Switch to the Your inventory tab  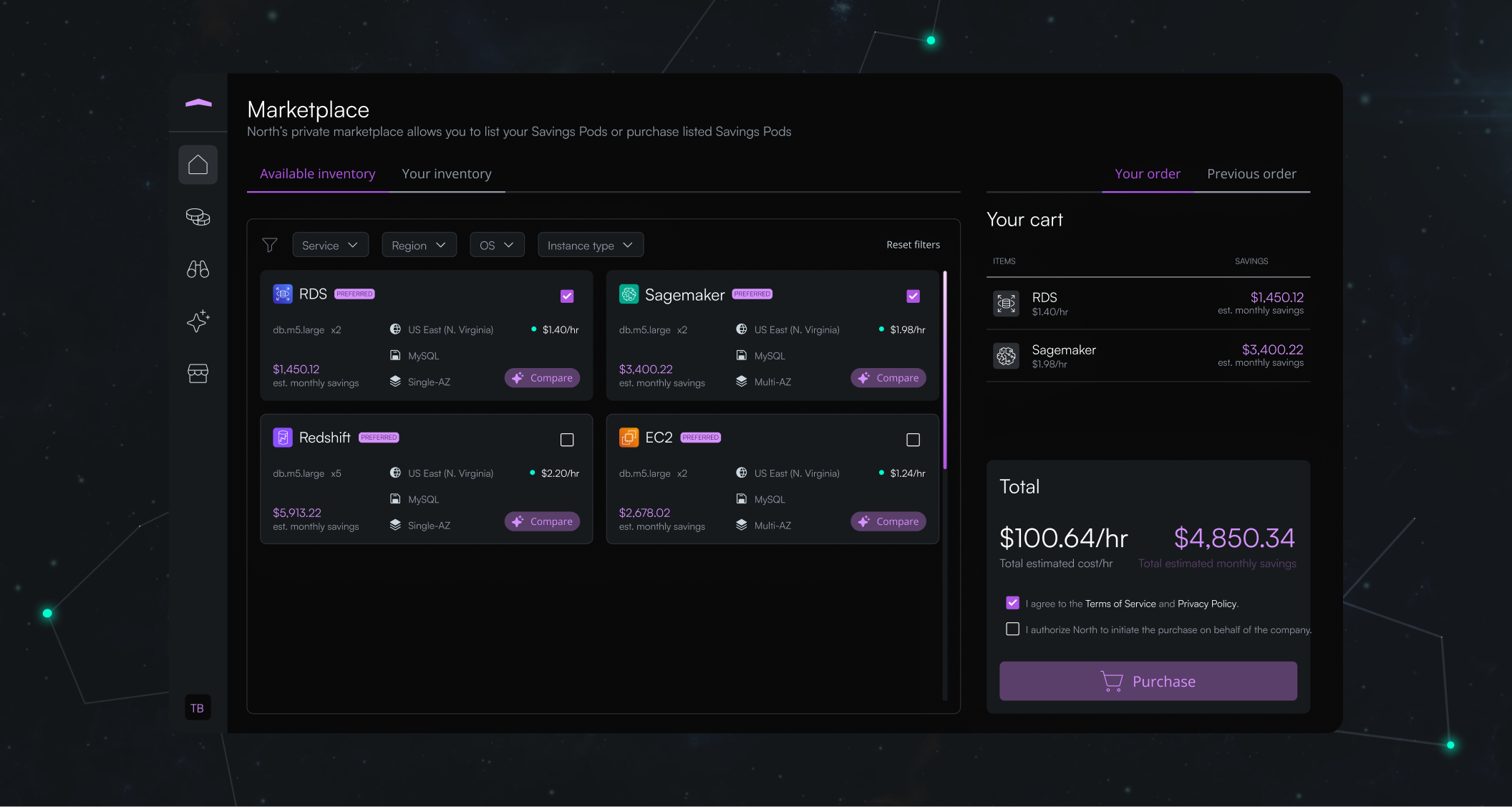(447, 174)
